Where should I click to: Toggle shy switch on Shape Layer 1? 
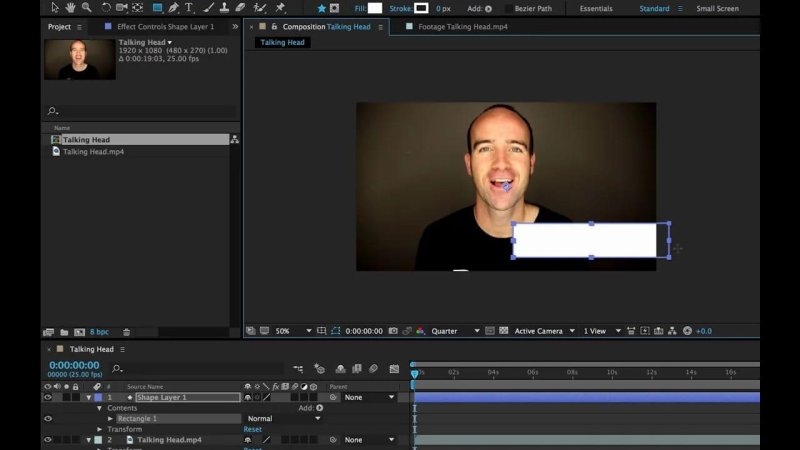pos(247,397)
